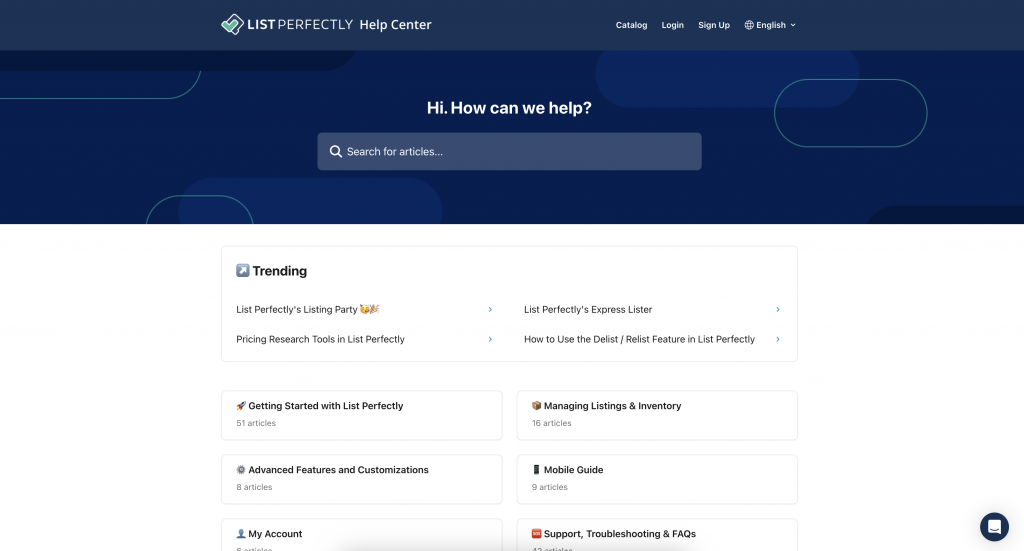Click the Help Center header title
This screenshot has height=551, width=1024.
(396, 25)
